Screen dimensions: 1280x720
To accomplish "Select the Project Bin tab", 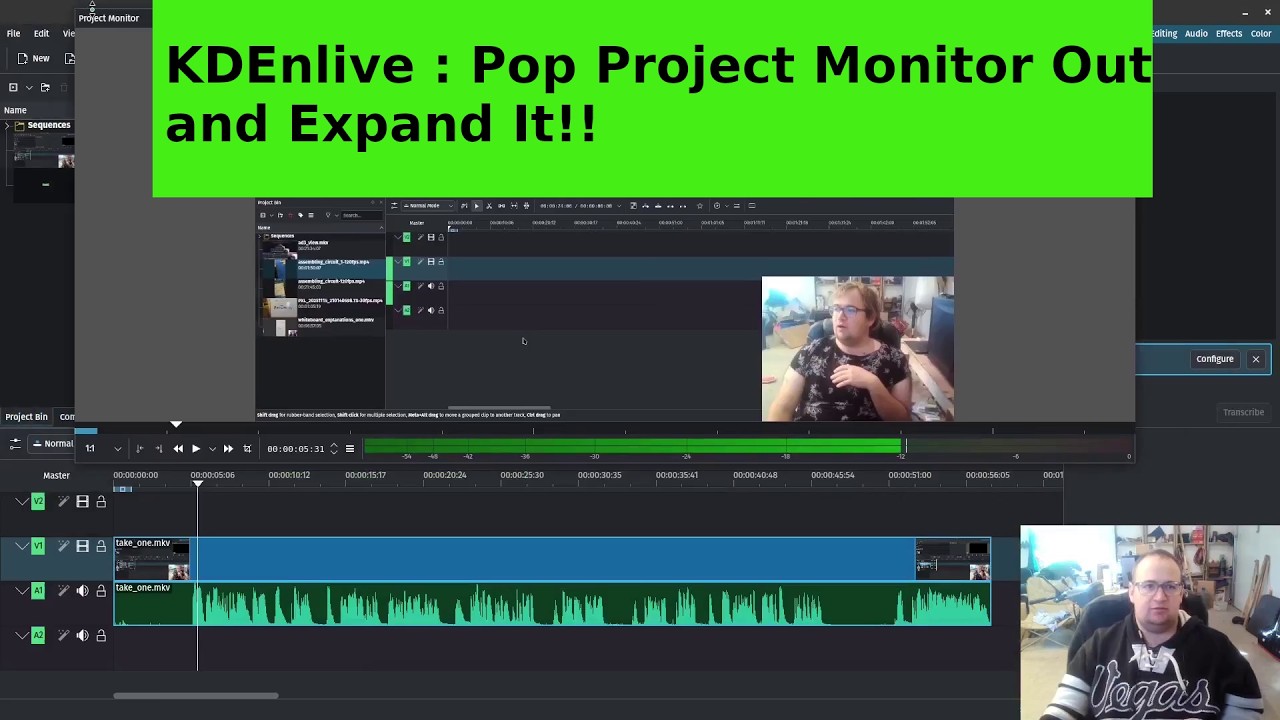I will click(x=26, y=417).
